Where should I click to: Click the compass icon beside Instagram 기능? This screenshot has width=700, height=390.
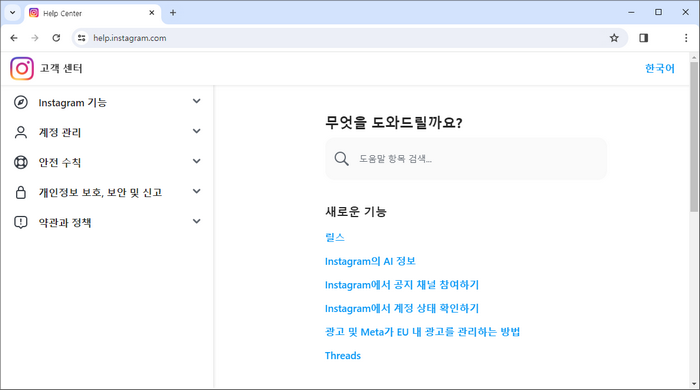[21, 102]
